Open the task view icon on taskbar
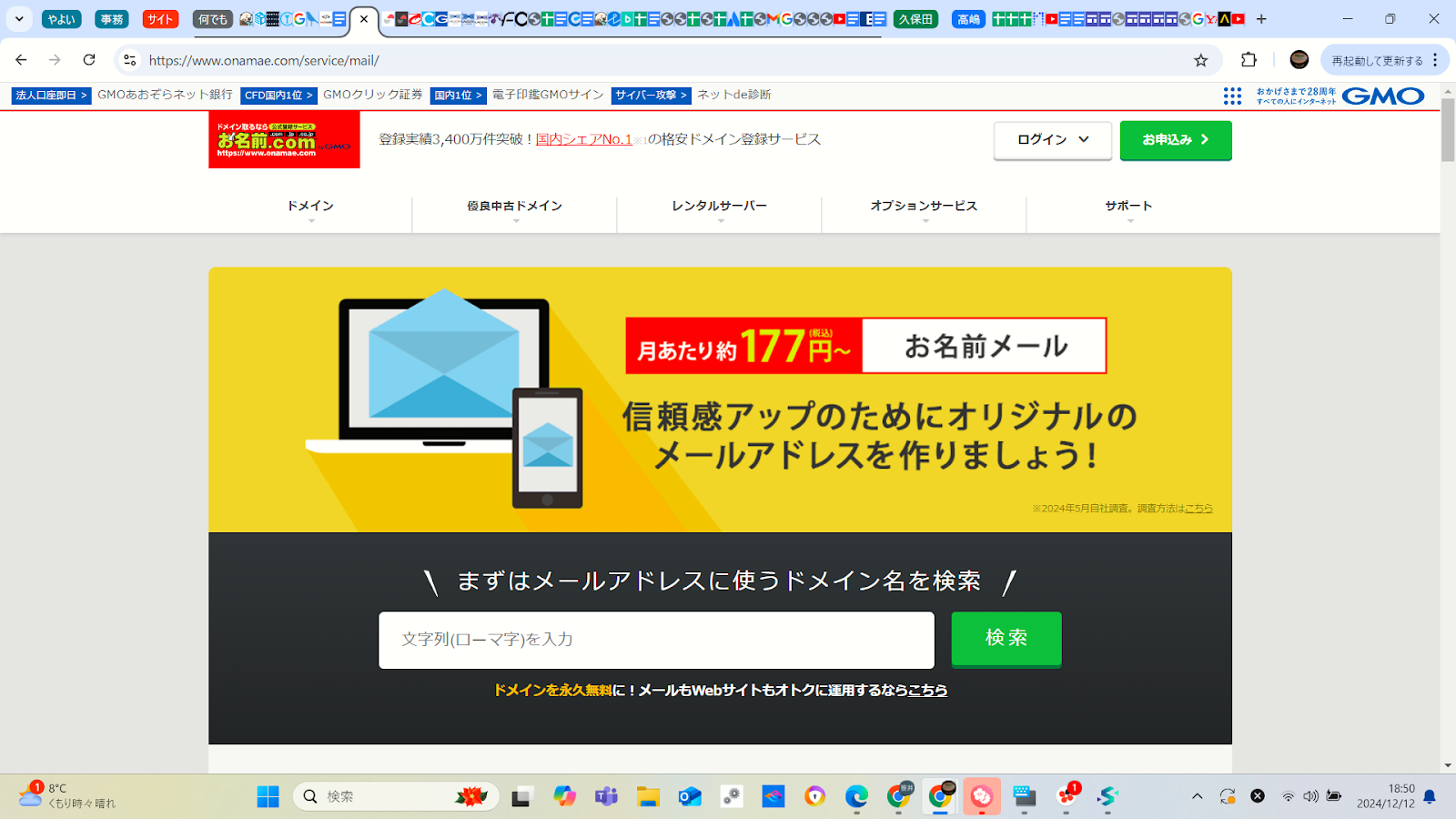Screen dimensions: 1456x819 pos(521,797)
